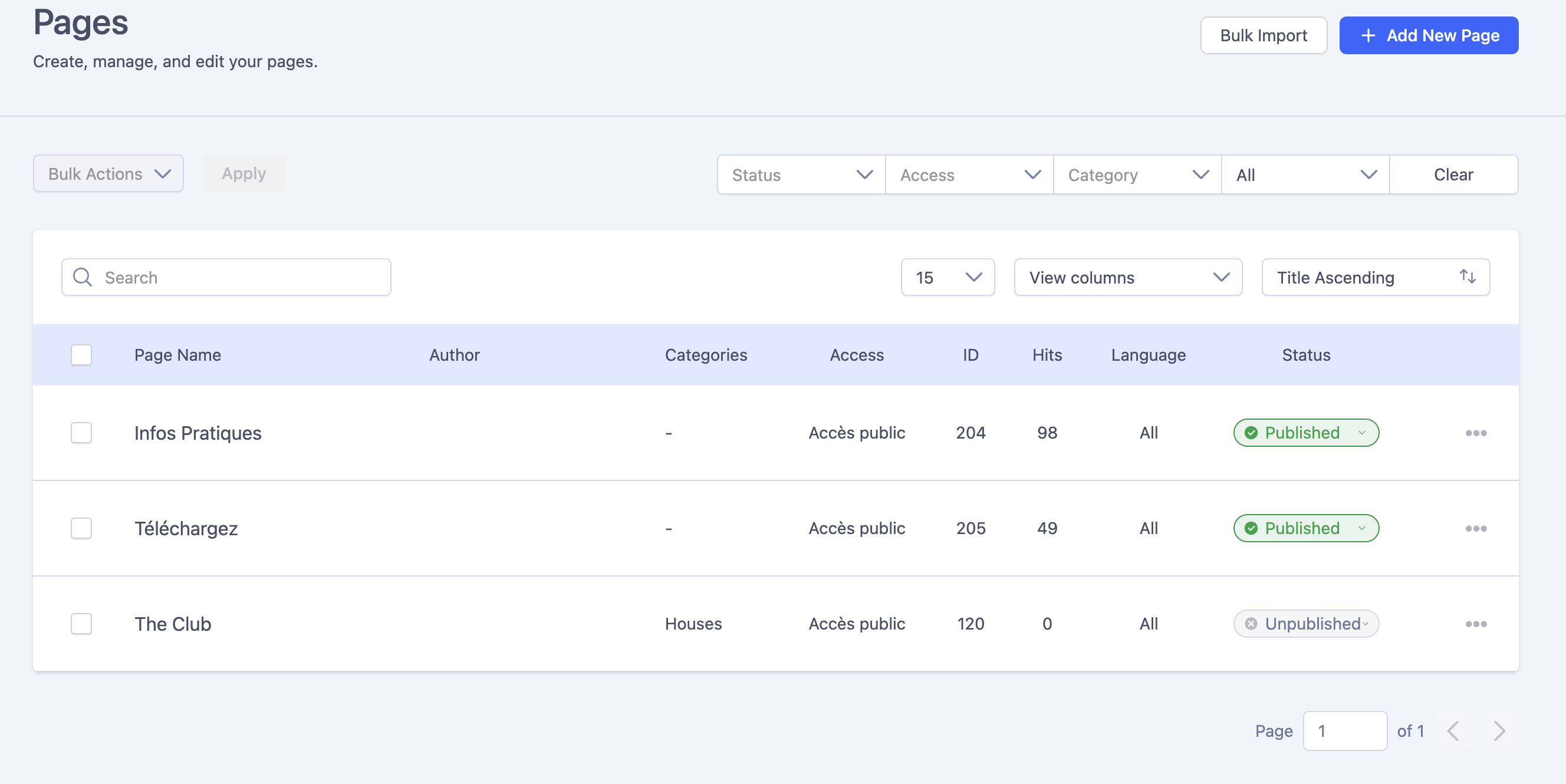Open actions menu for Infos Pratiques row
Image resolution: width=1566 pixels, height=784 pixels.
[x=1475, y=433]
